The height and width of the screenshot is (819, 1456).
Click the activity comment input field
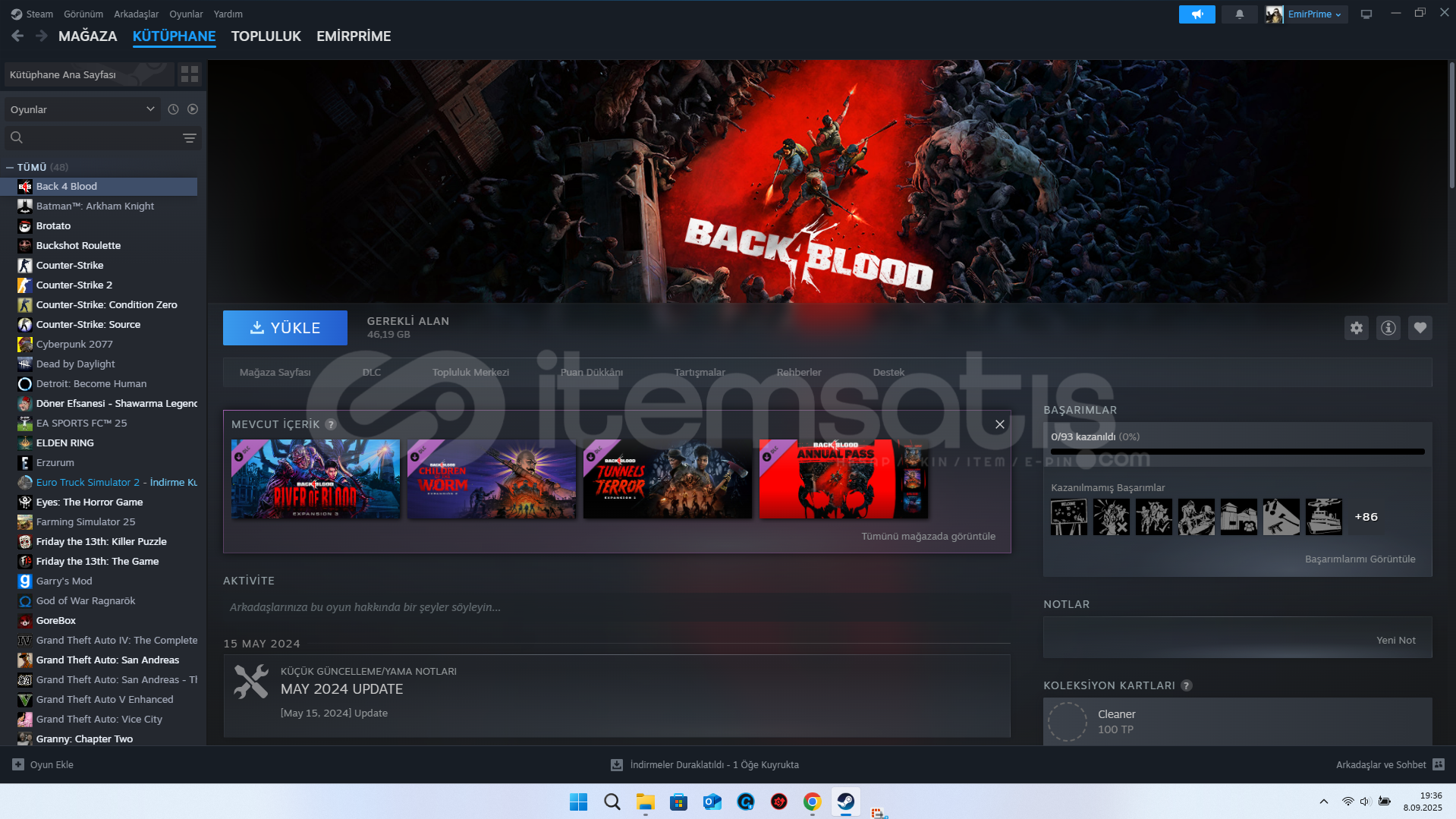tap(616, 607)
